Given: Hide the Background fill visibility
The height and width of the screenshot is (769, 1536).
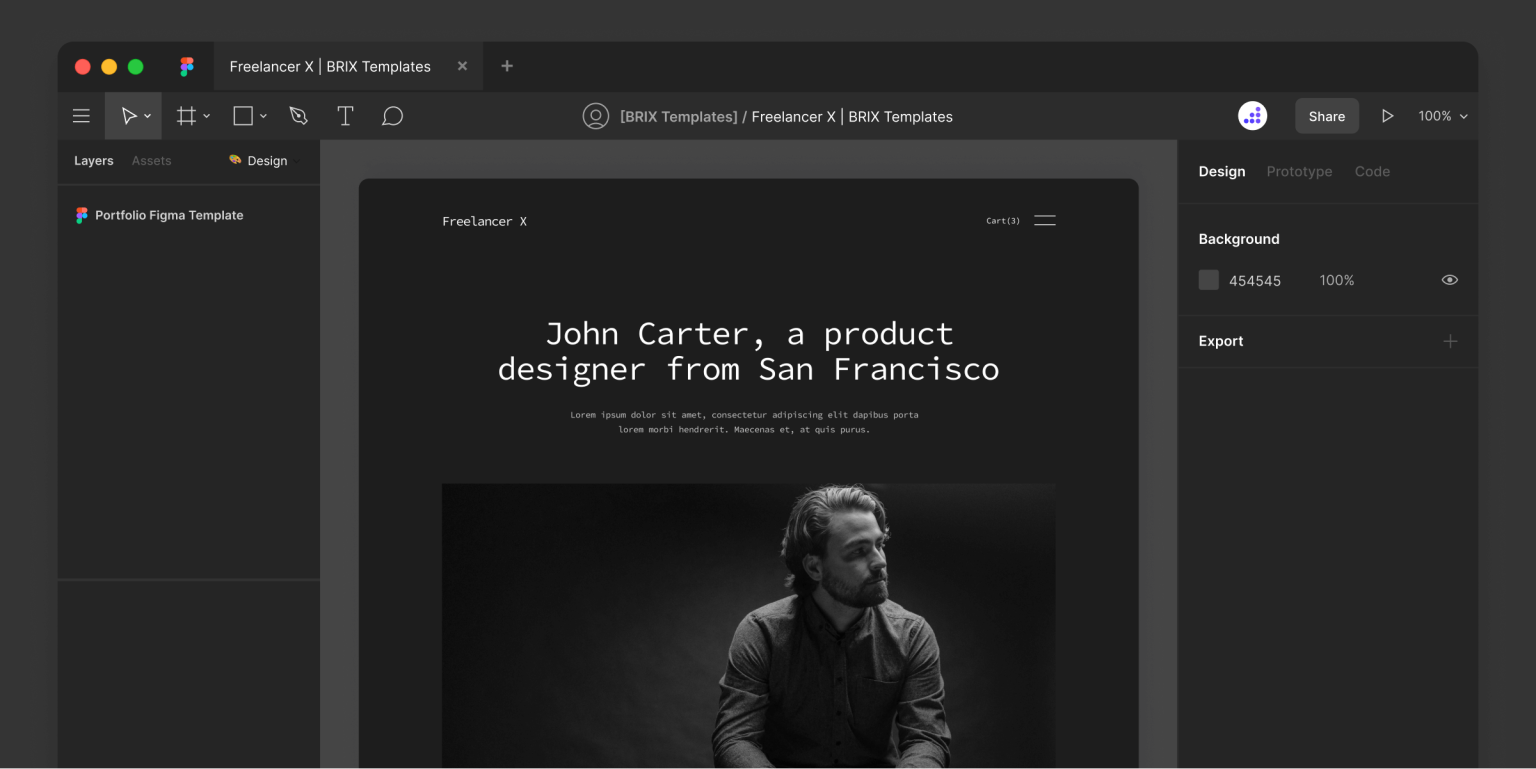Looking at the screenshot, I should [1449, 280].
